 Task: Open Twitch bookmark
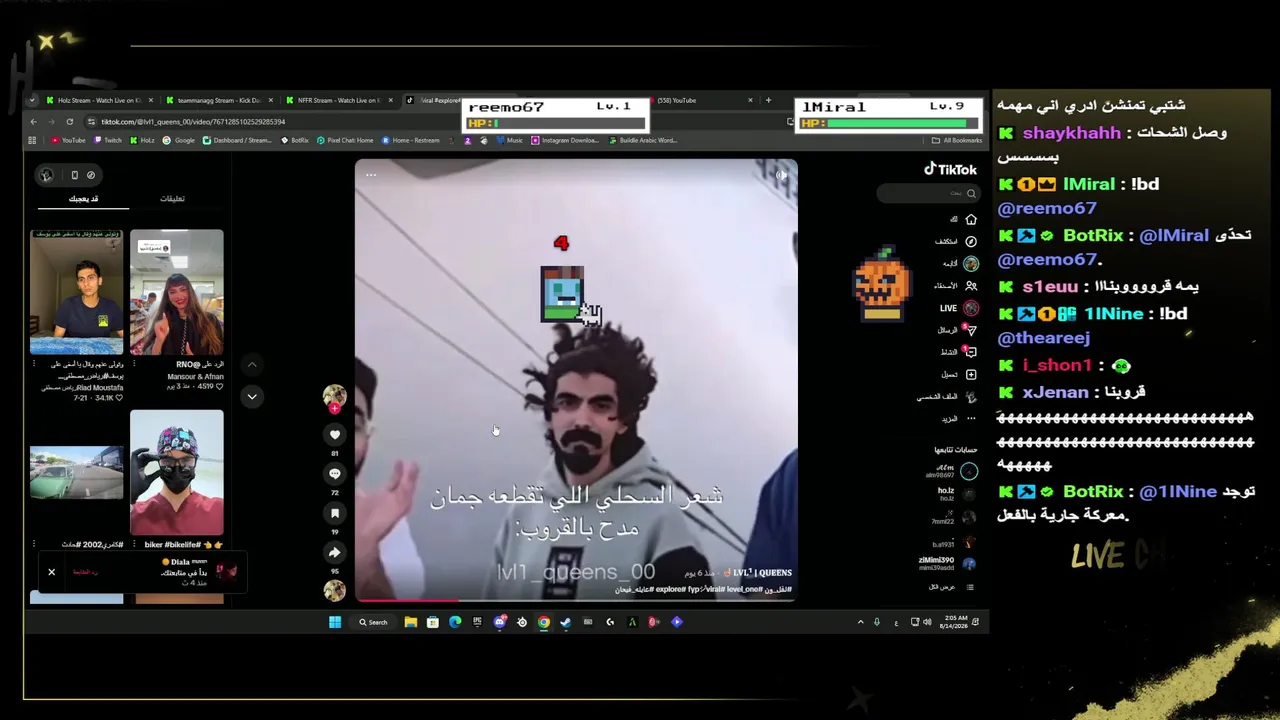[107, 140]
